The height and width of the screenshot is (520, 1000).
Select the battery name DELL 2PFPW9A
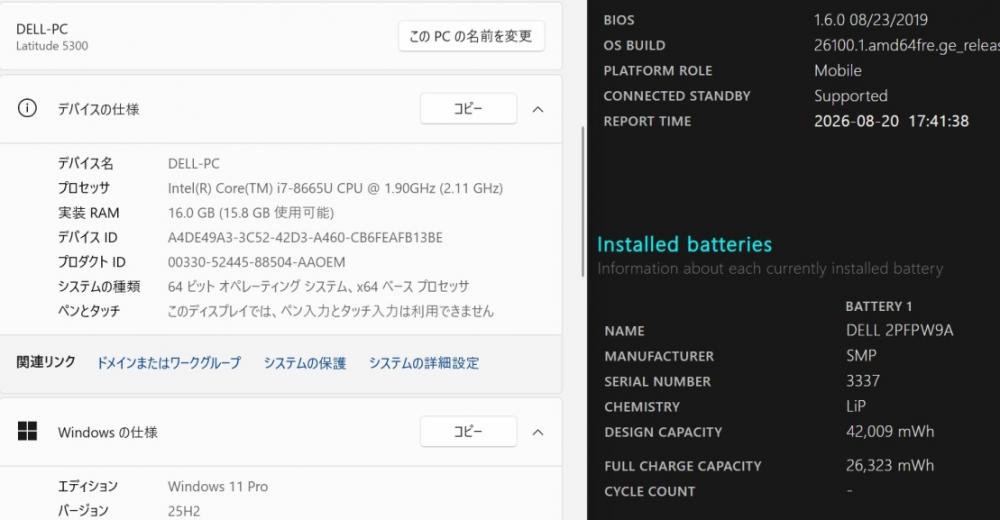tap(899, 331)
